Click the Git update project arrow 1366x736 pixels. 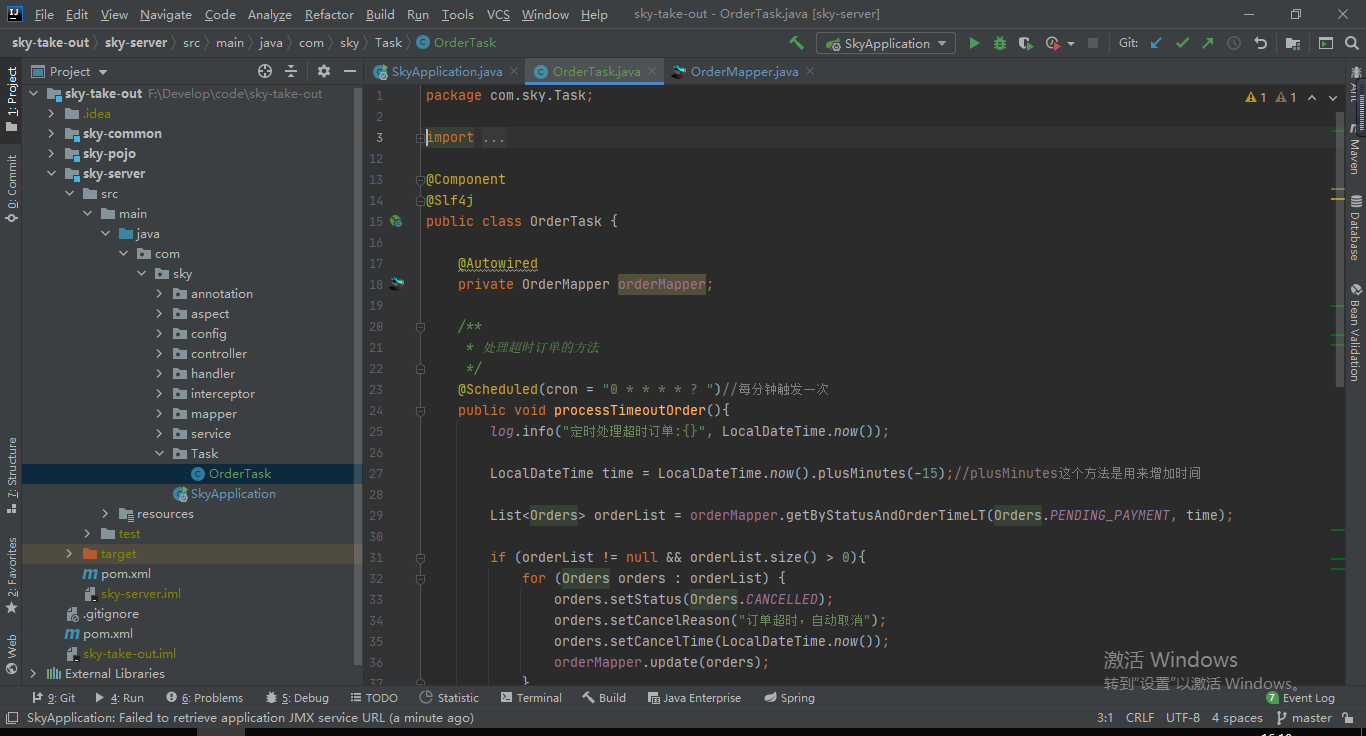1157,43
